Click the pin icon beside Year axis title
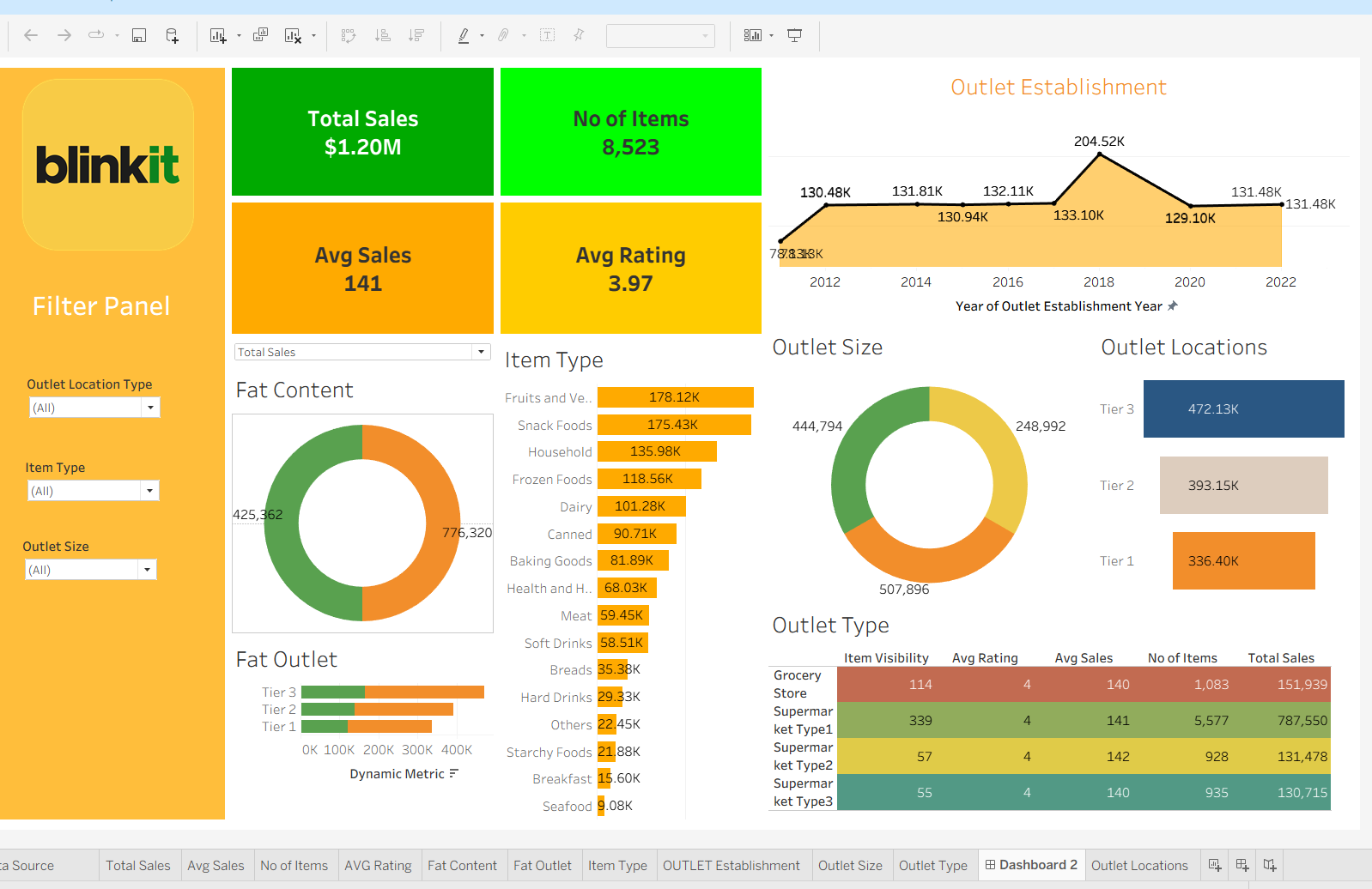The image size is (1372, 889). [x=1173, y=305]
